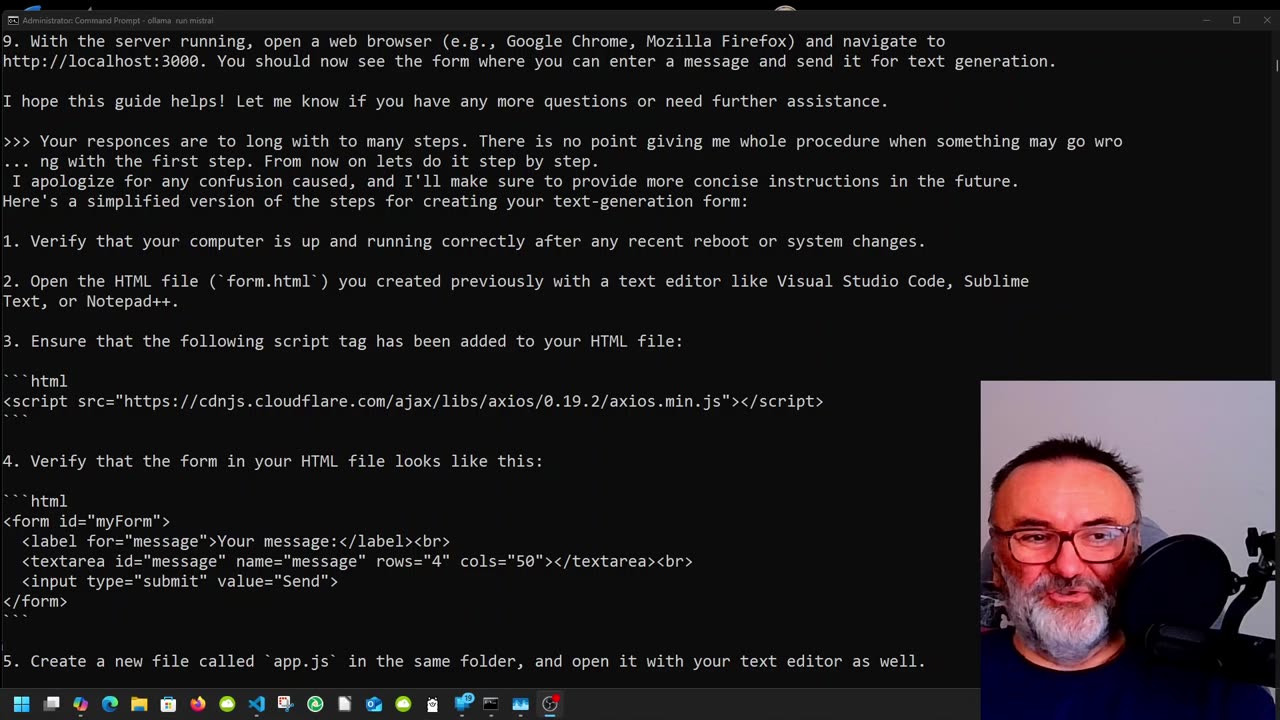Click the input type="submit" line
Viewport: 1280px width, 720px height.
pos(180,581)
